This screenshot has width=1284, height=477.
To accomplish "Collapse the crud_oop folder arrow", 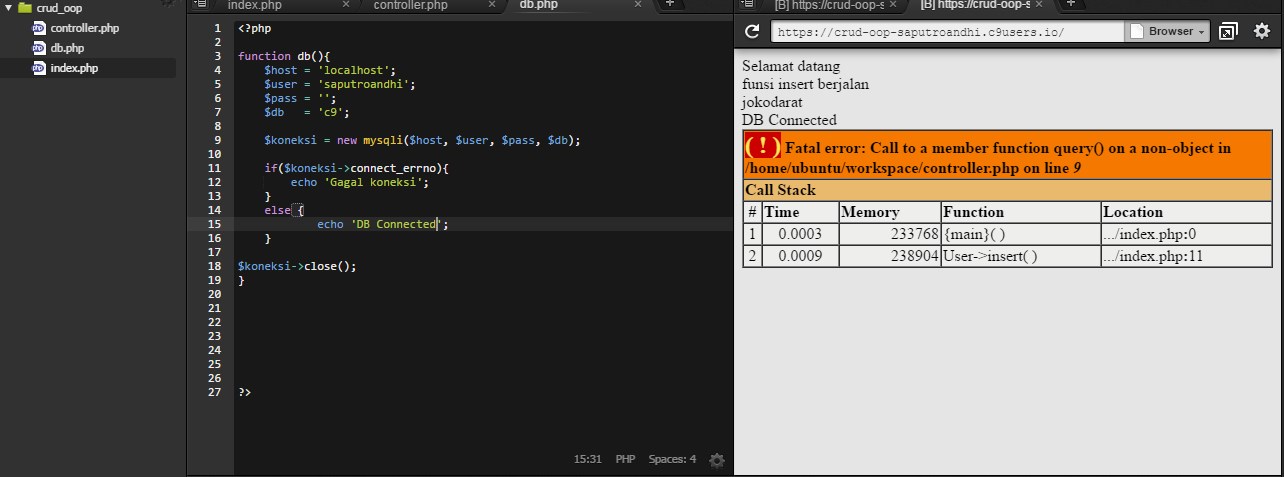I will [x=8, y=8].
